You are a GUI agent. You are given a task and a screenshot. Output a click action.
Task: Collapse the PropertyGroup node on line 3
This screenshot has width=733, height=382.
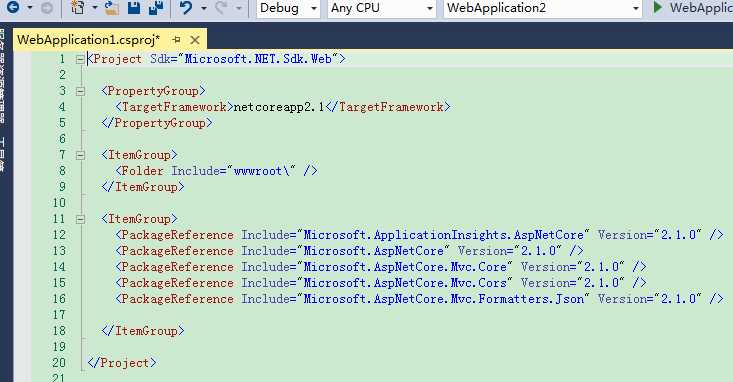[x=80, y=91]
